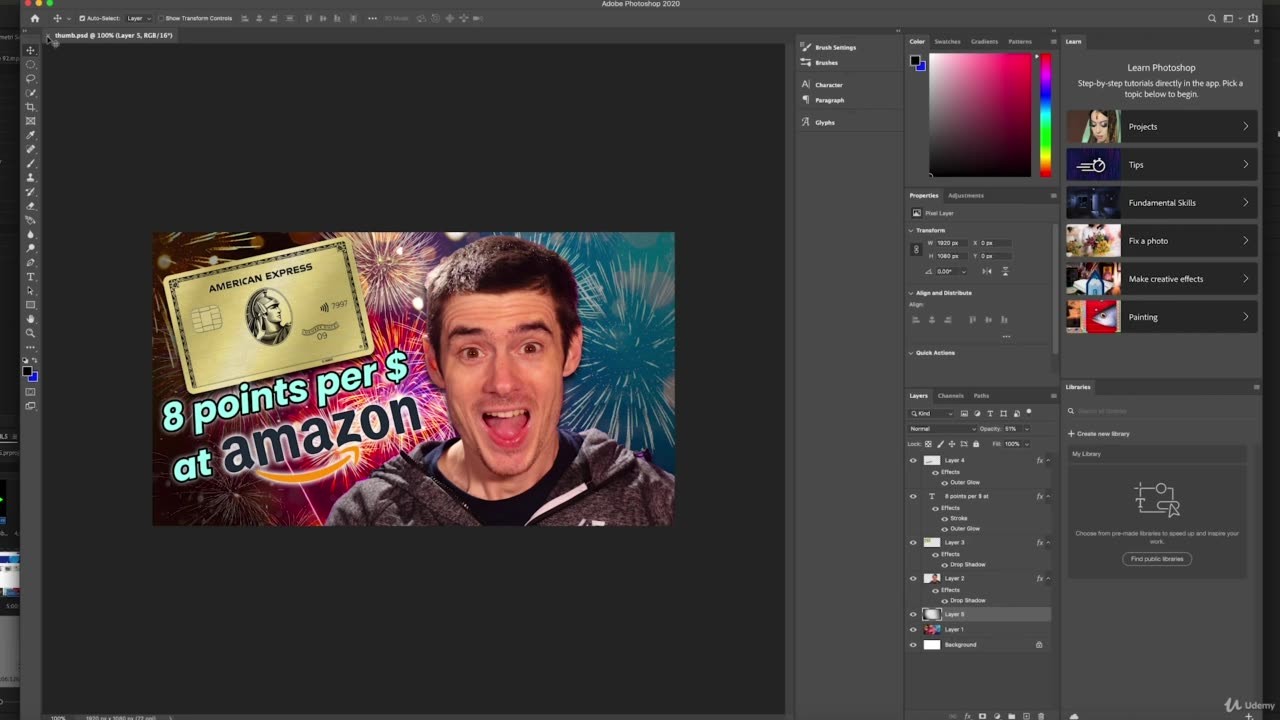Enable Show Transform Controls checkbox
This screenshot has width=1280, height=720.
click(x=160, y=18)
